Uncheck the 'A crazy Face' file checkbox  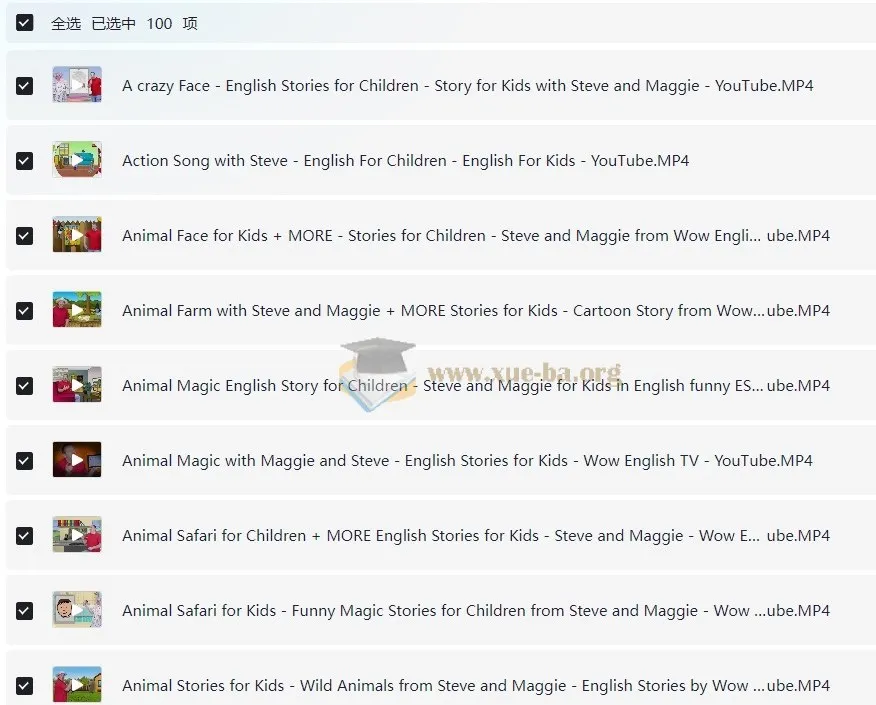point(25,86)
